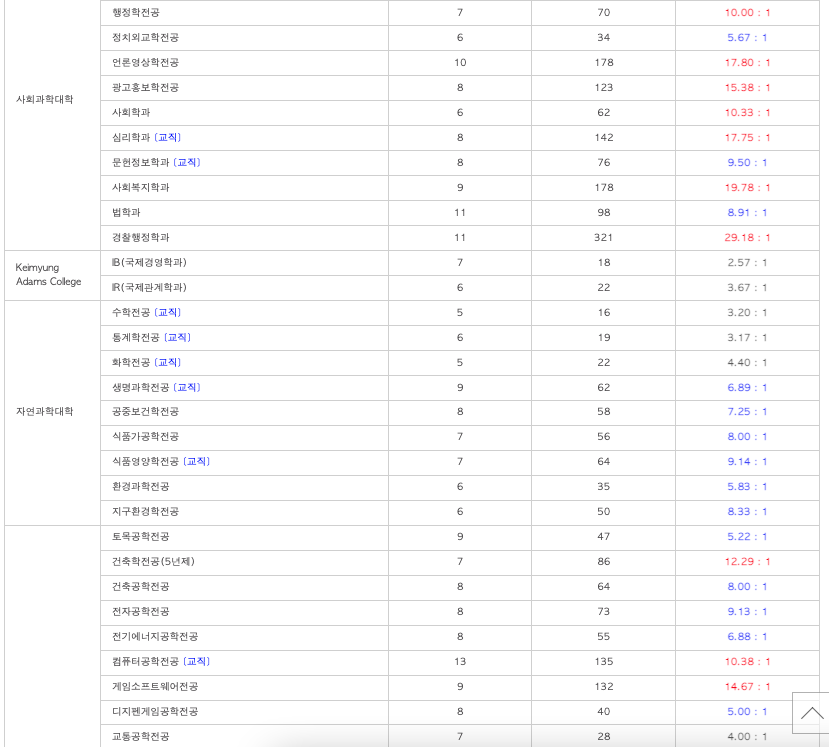Open the 교직 link beside 화학전공

(168, 362)
